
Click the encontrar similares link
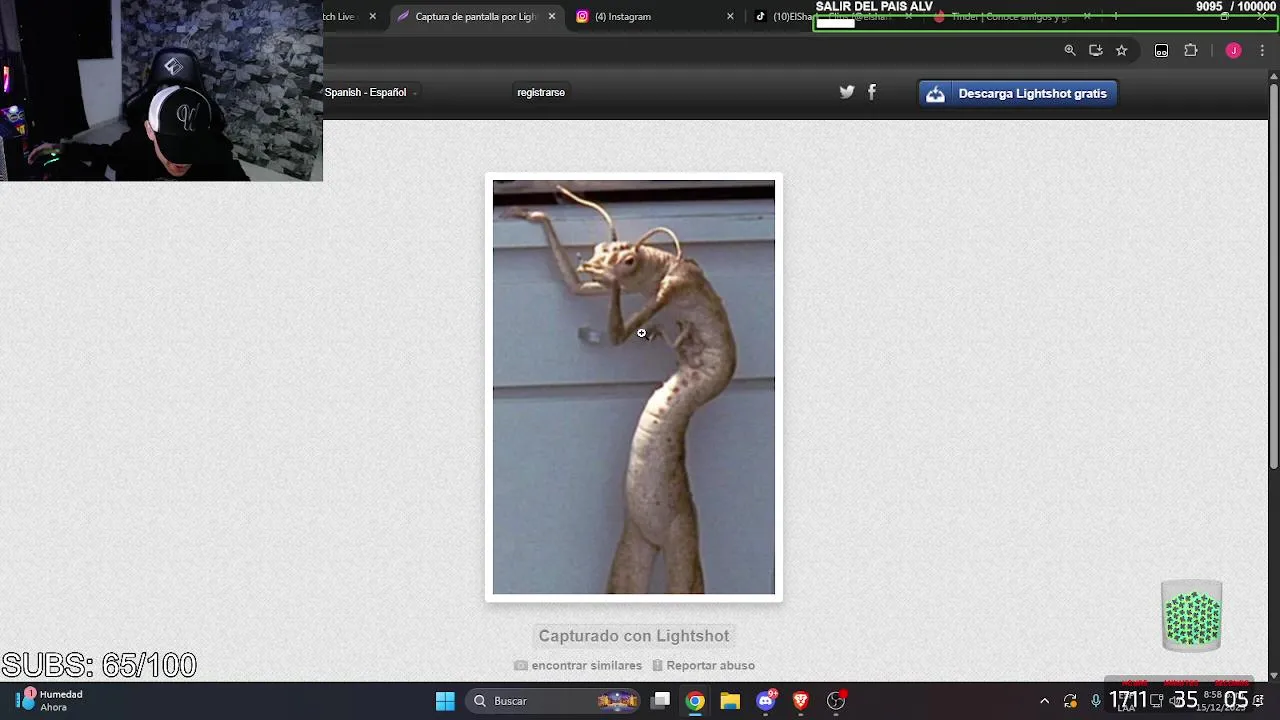[578, 665]
